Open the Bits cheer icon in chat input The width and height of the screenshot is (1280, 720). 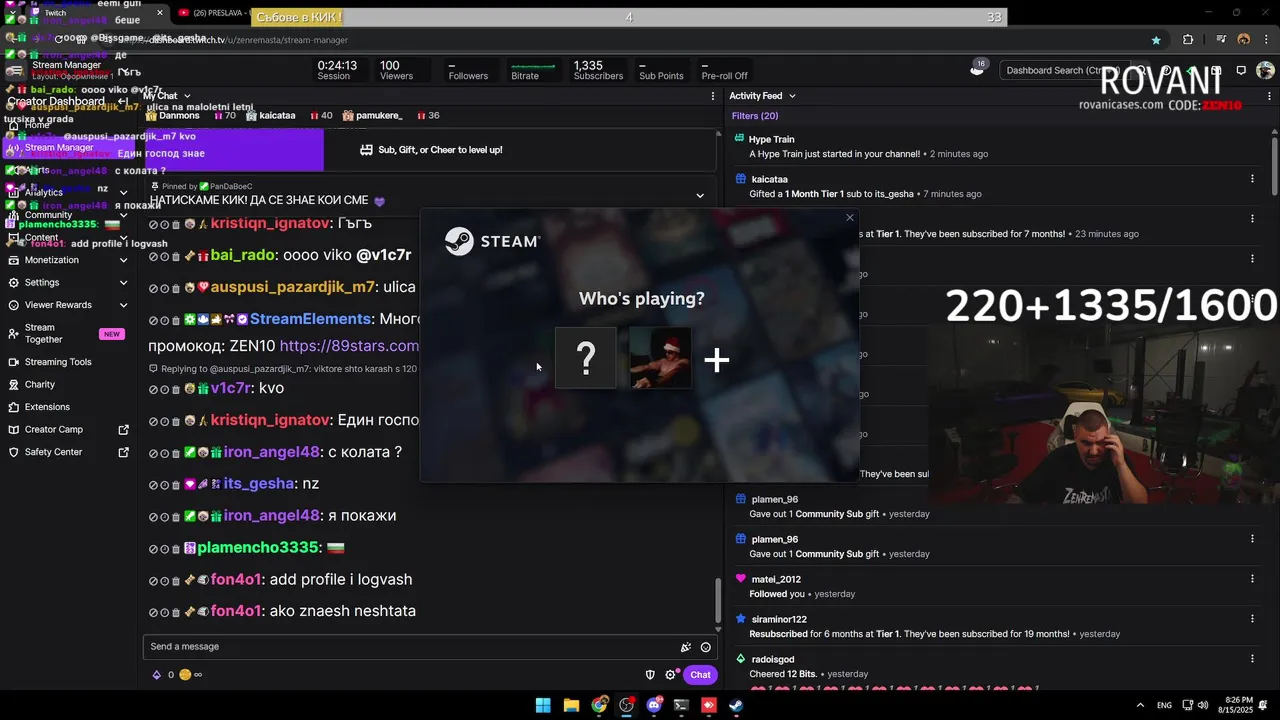pos(686,647)
